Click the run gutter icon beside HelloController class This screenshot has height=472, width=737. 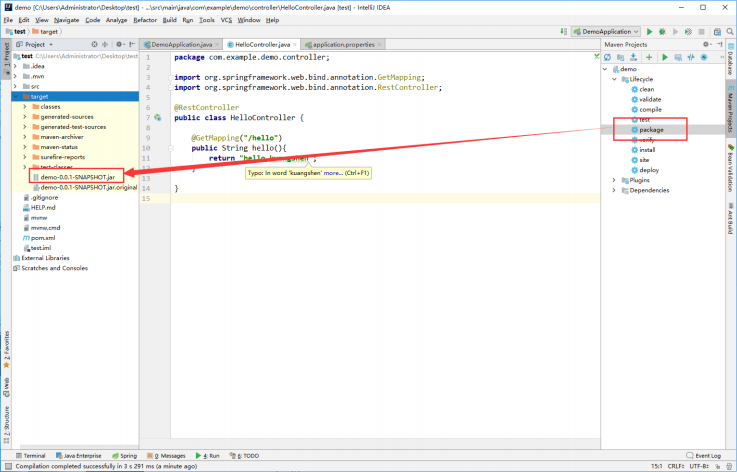158,118
